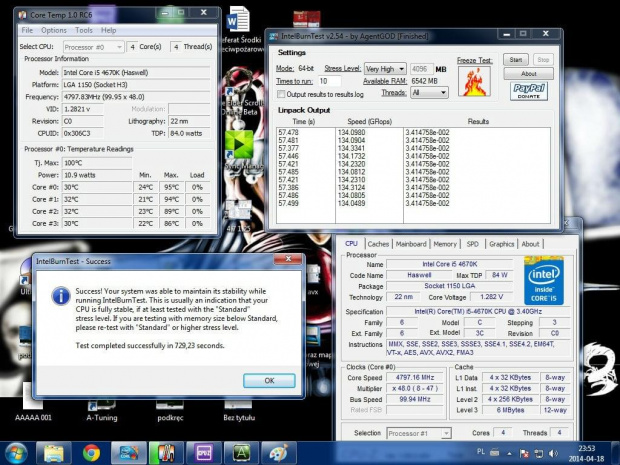
Task: Switch to Graphics tab in CPU-Z
Action: click(x=501, y=244)
